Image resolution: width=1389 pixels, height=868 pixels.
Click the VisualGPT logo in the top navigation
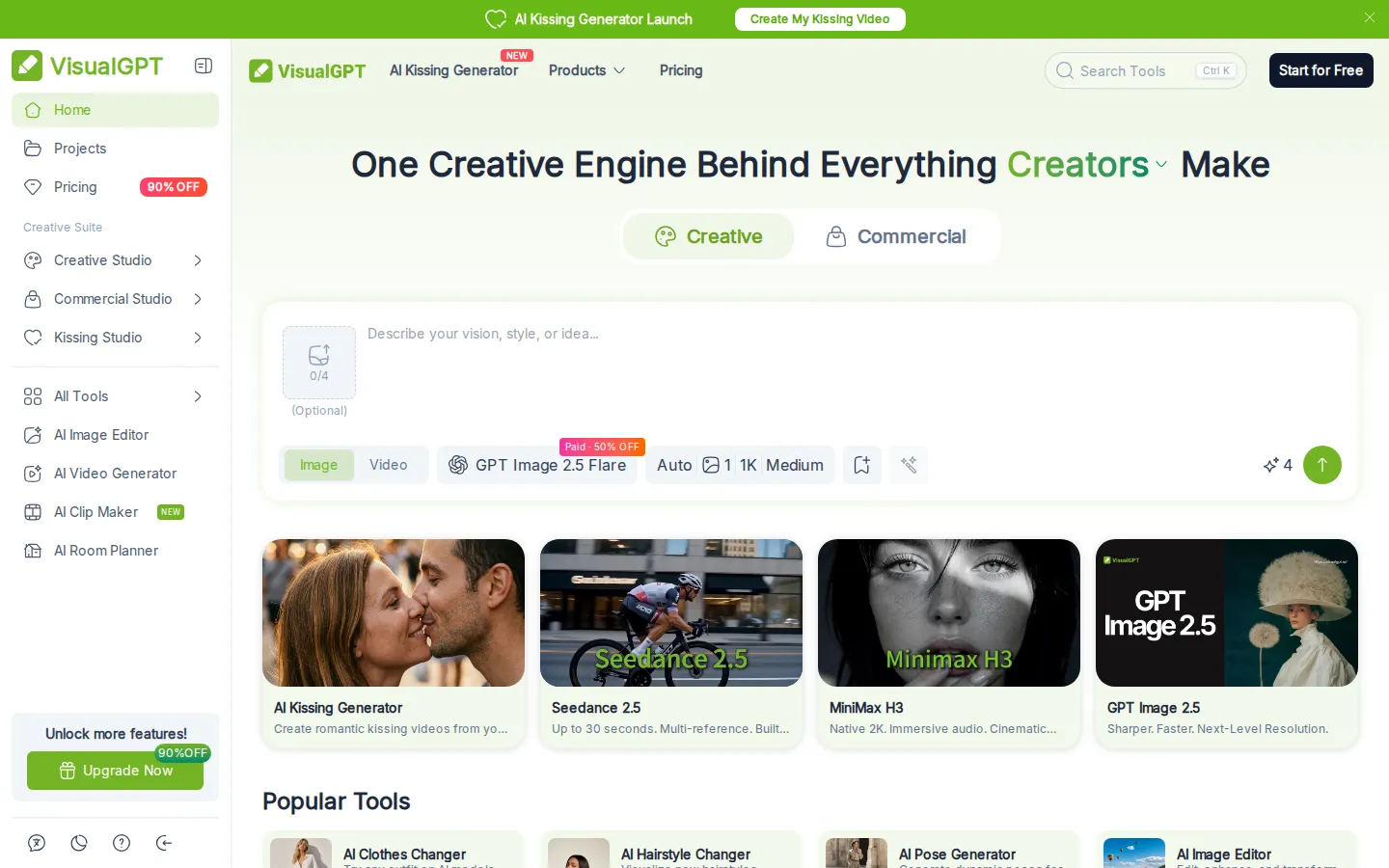308,70
